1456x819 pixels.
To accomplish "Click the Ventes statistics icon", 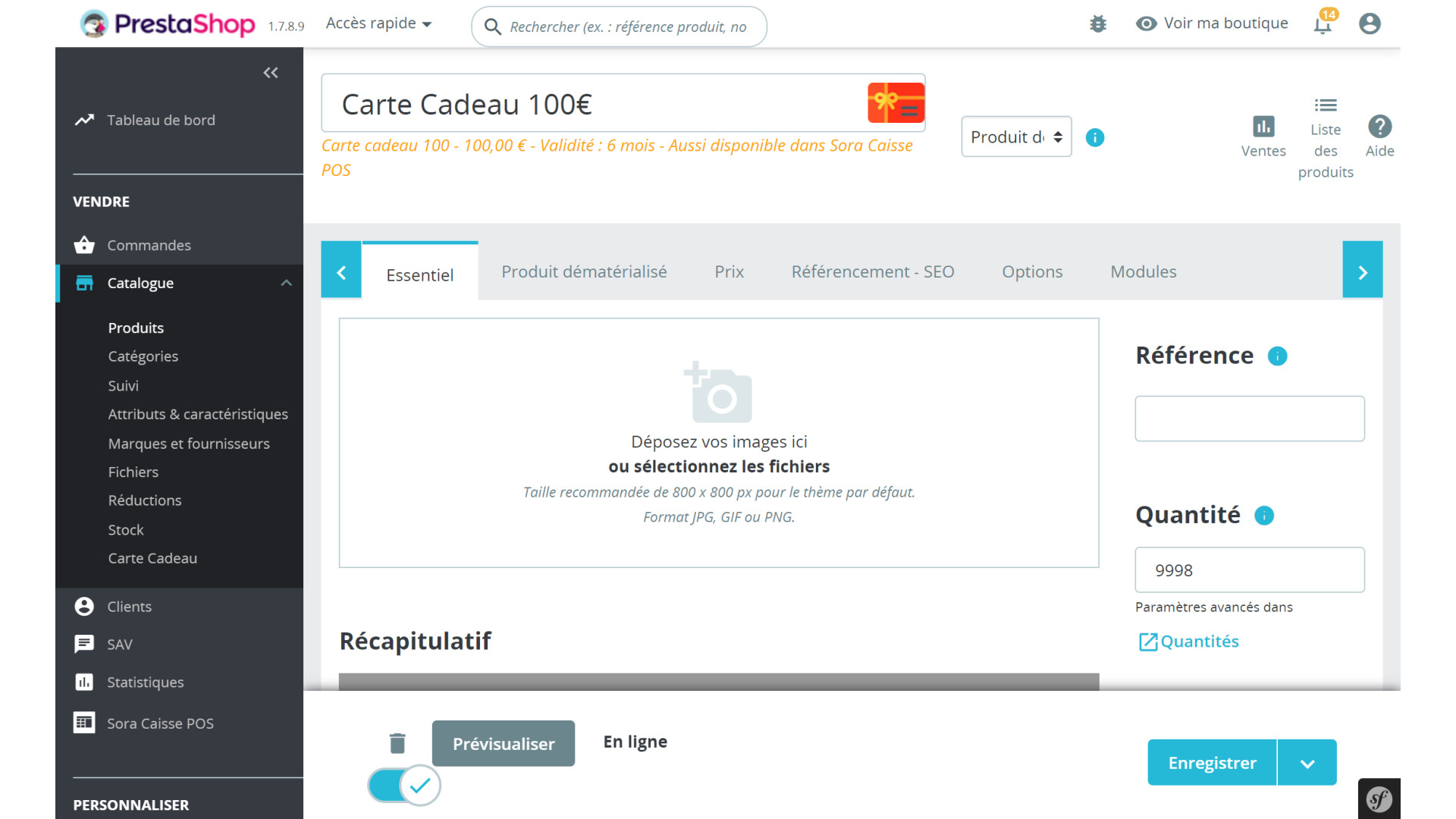I will click(x=1263, y=127).
